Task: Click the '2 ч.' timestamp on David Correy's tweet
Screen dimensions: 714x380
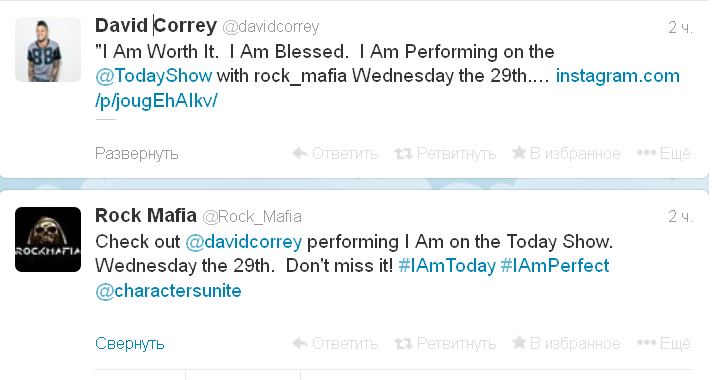Action: tap(680, 28)
